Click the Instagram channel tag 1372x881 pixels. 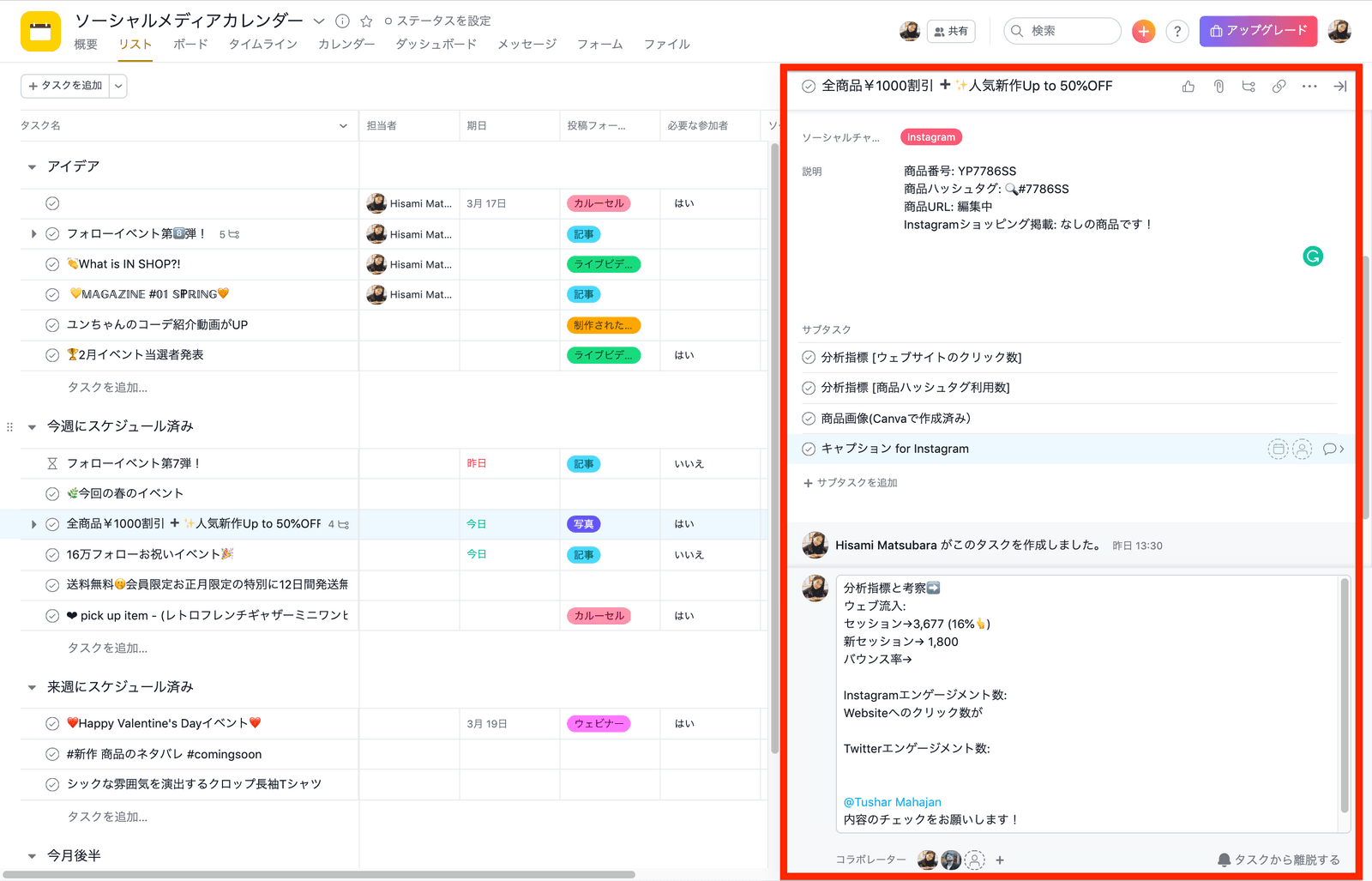[931, 137]
